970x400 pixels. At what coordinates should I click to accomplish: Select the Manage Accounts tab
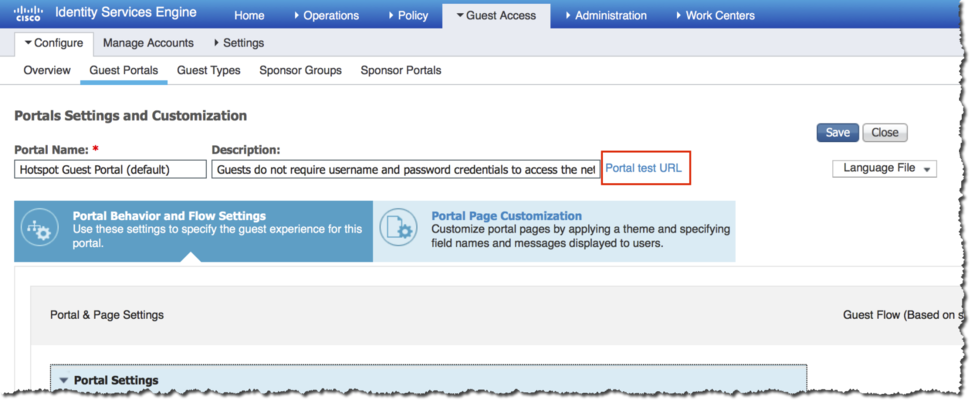148,43
